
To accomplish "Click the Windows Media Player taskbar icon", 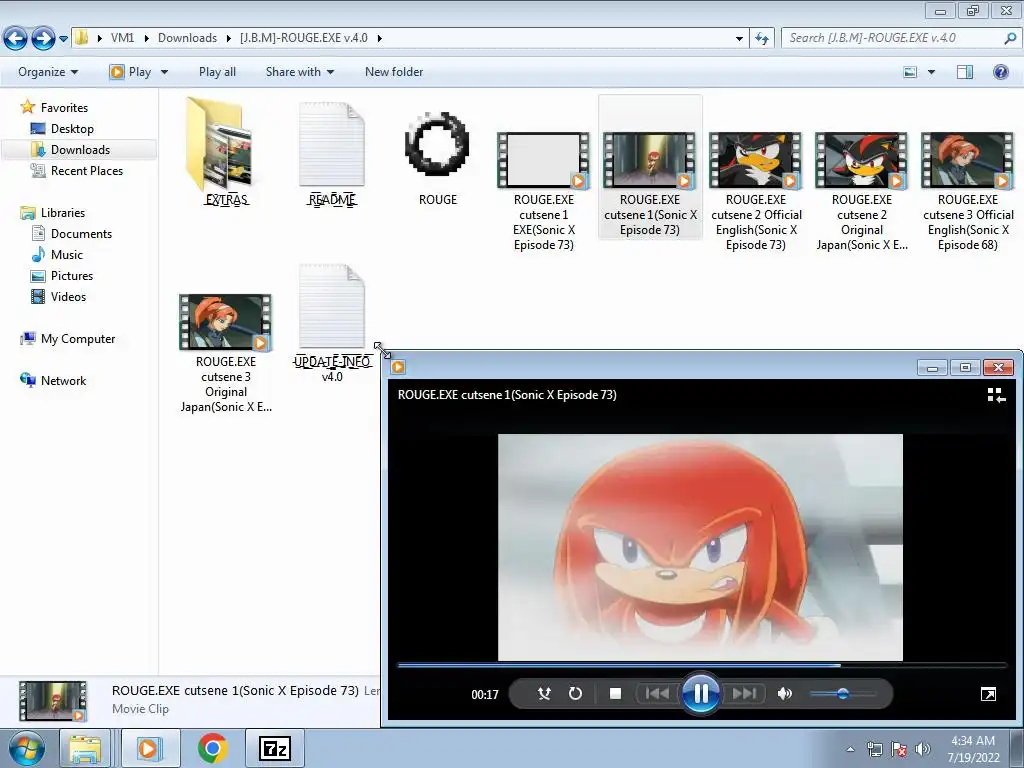I will [x=148, y=748].
